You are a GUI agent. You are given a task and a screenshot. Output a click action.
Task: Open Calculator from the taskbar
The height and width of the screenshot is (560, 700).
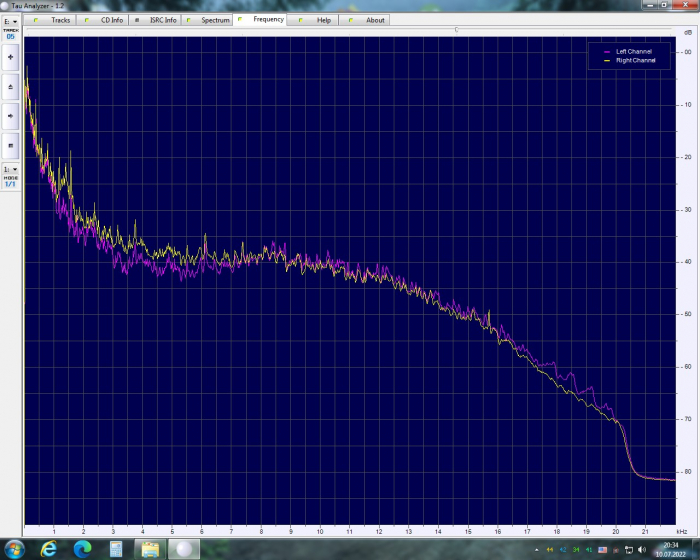click(116, 549)
